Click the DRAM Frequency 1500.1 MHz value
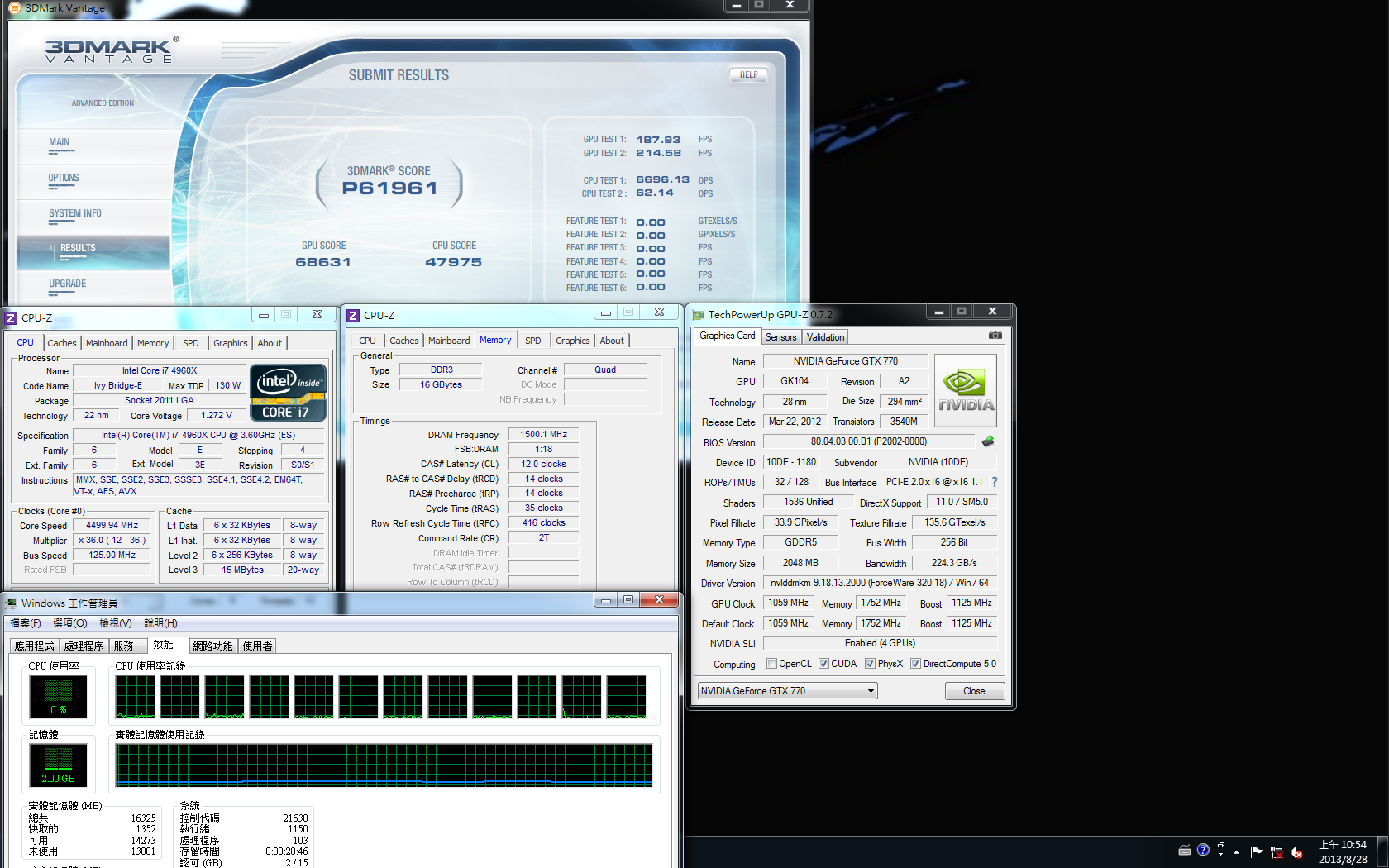Viewport: 1389px width, 868px height. [543, 435]
